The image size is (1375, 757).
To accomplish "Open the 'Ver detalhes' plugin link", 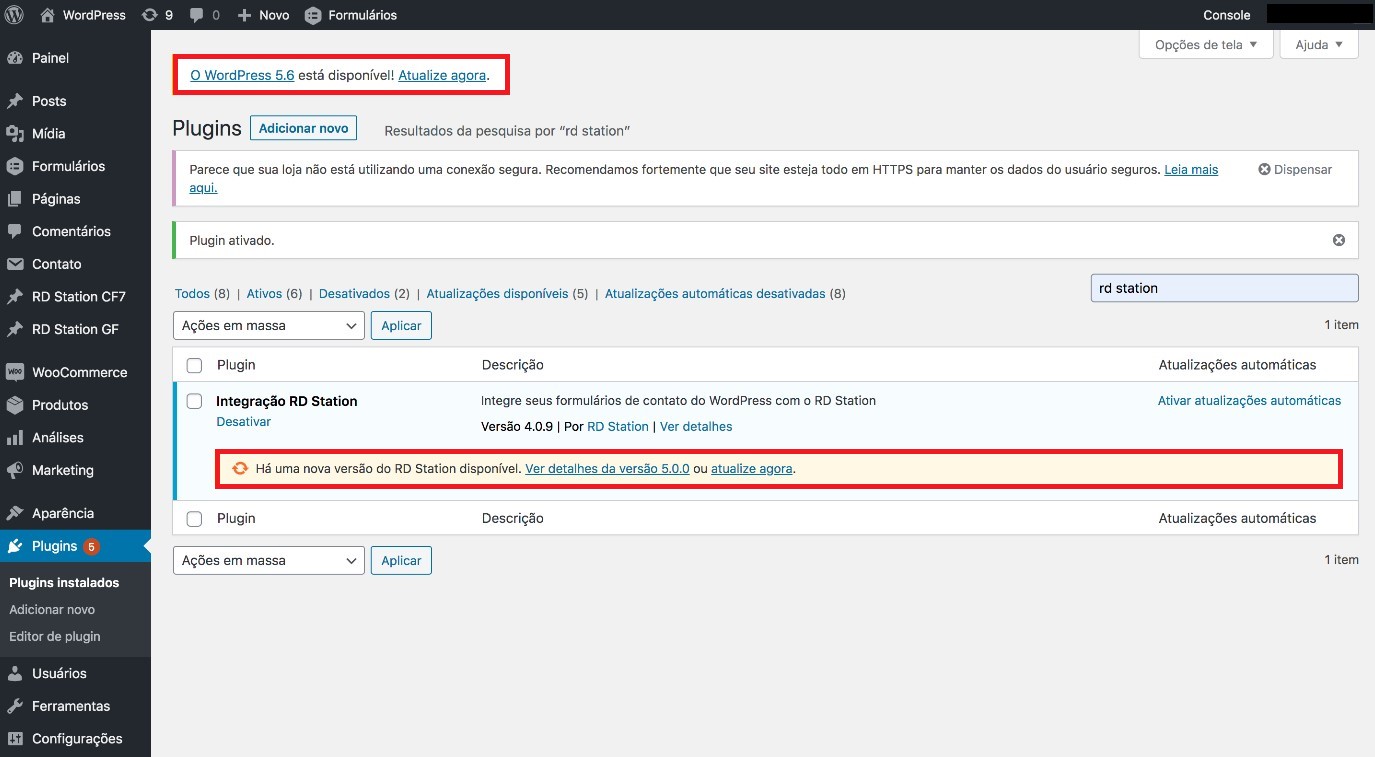I will point(696,427).
